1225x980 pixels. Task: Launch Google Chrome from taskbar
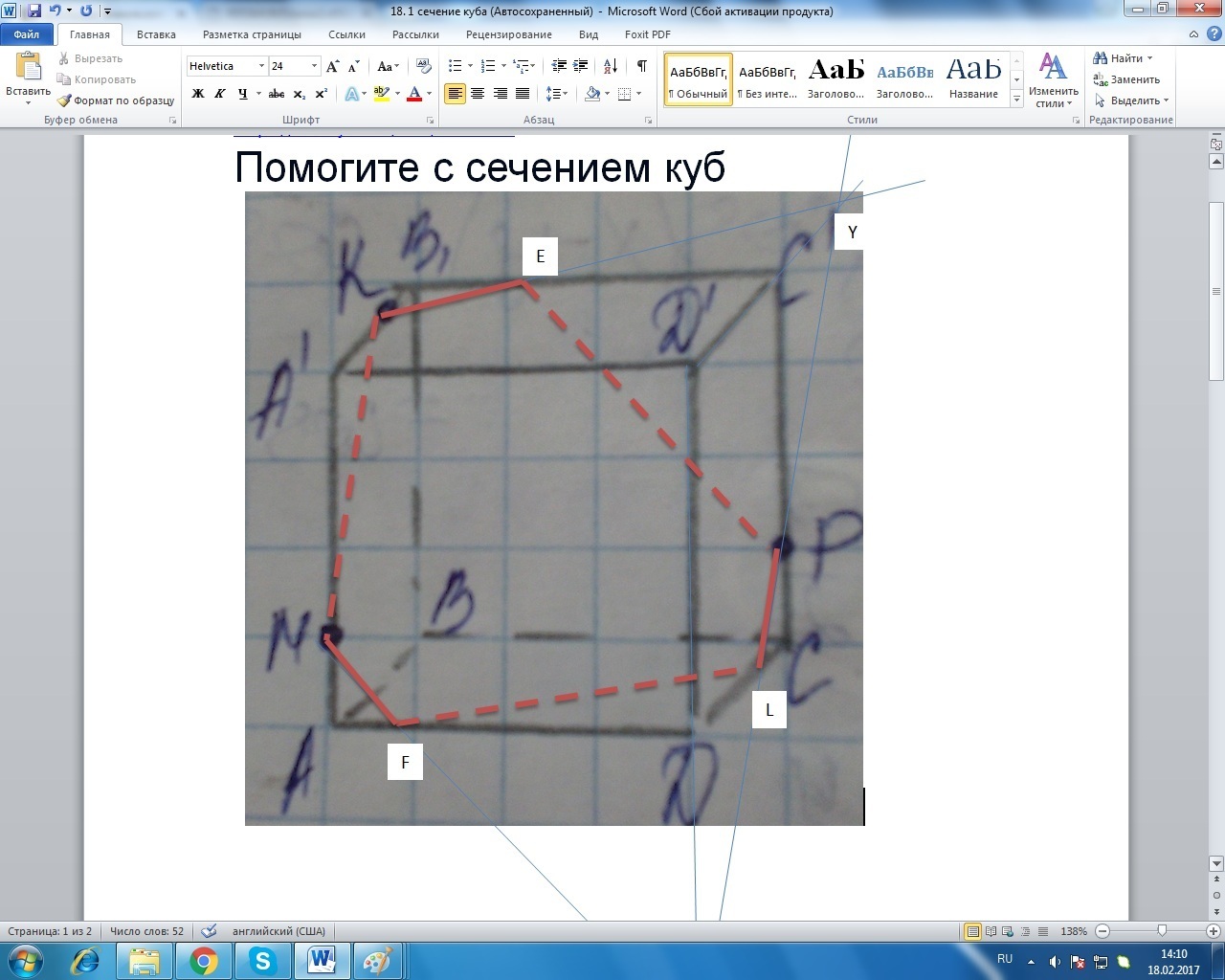(x=204, y=961)
